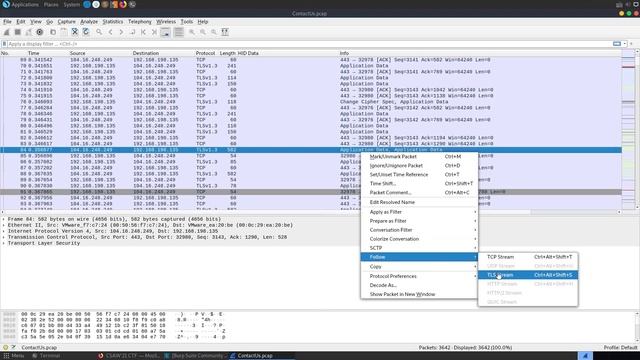Viewport: 640px width, 360px height.
Task: Expand the Apply as Filter submenu
Action: 419,212
